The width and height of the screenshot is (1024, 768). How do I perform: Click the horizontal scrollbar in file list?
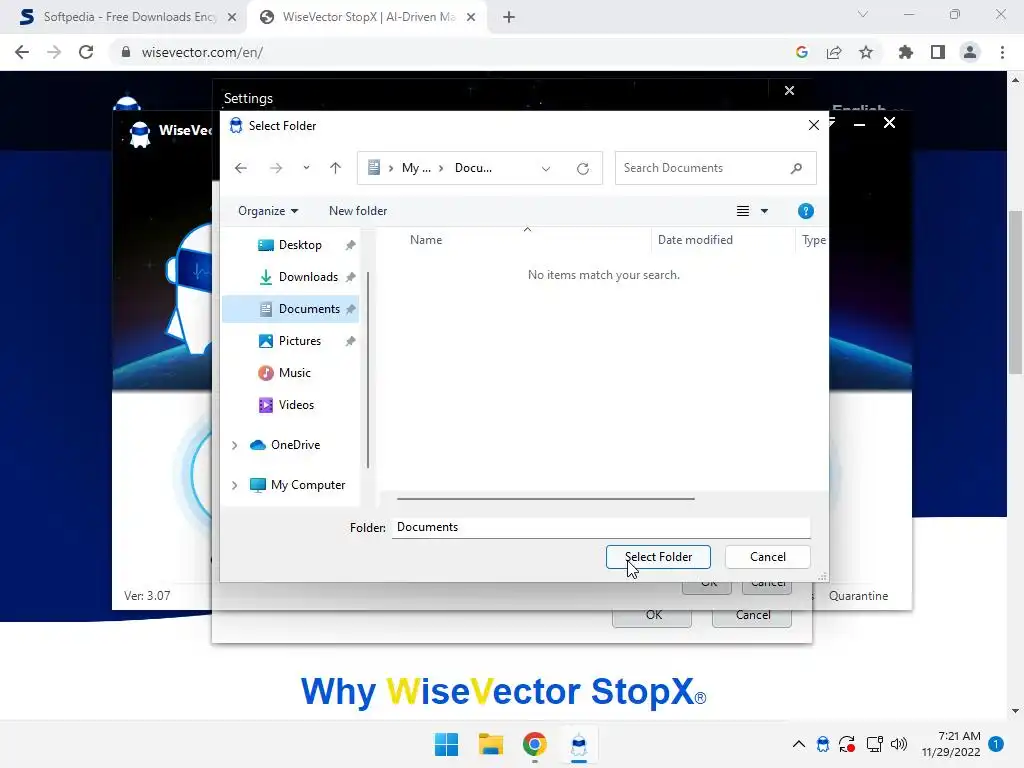tap(545, 498)
